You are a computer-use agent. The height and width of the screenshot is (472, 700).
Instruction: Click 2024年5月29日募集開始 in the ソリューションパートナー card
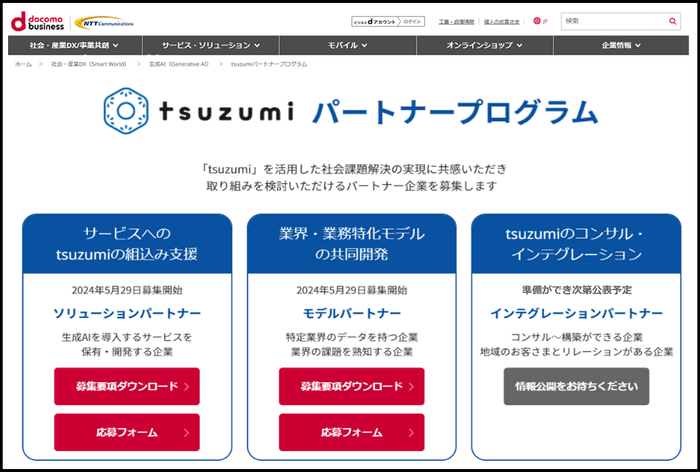pos(127,290)
